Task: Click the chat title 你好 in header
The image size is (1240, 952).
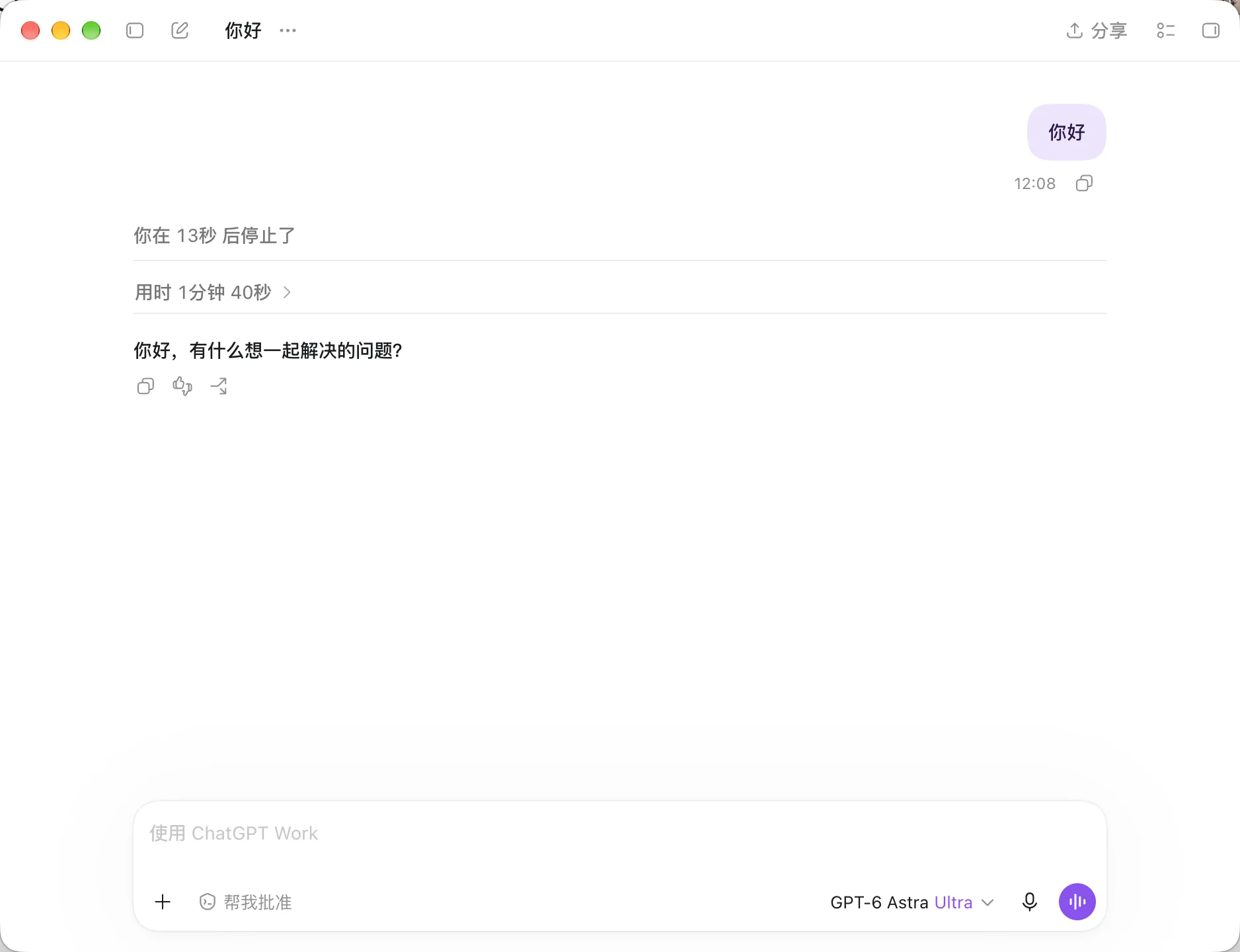Action: tap(243, 30)
